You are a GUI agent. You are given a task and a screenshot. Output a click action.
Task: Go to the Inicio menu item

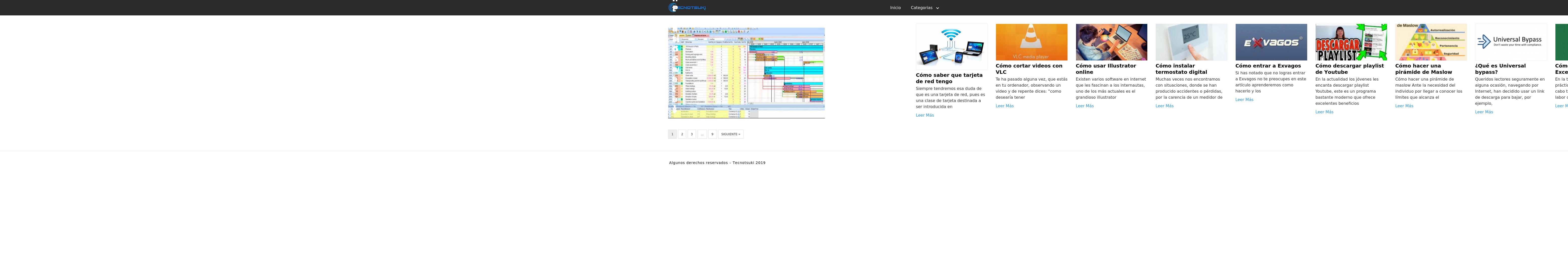[895, 8]
